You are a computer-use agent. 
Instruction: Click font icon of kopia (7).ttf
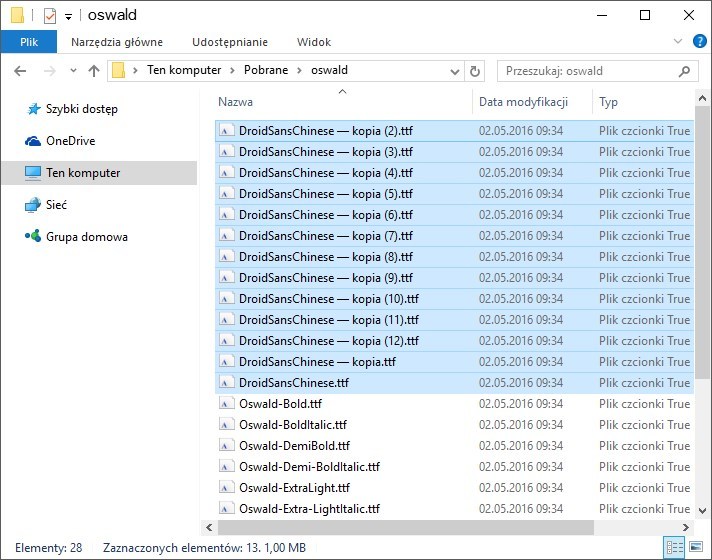226,236
